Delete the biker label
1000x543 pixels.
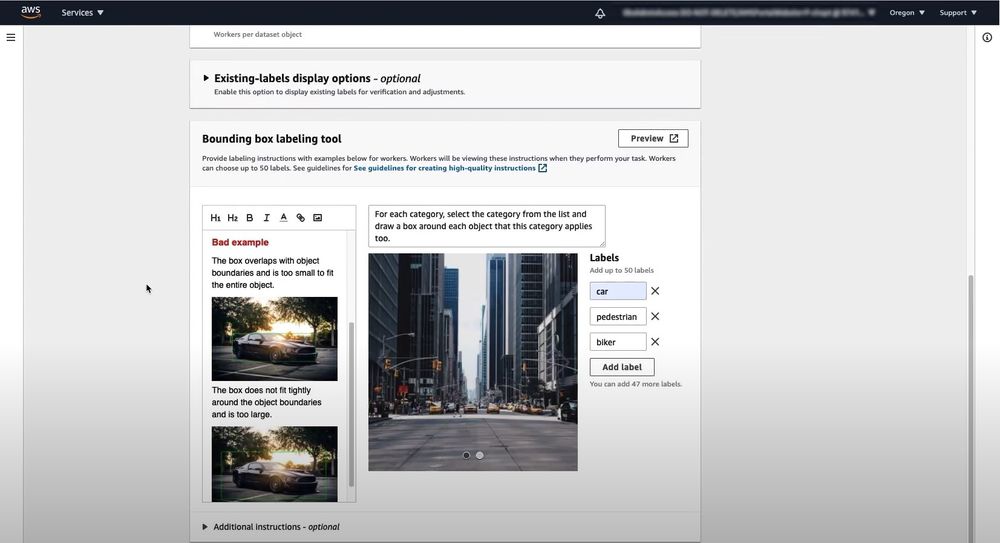[x=655, y=342]
